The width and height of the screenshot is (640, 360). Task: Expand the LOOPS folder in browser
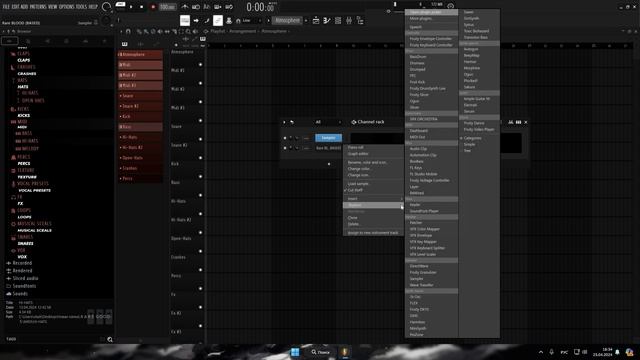[24, 210]
